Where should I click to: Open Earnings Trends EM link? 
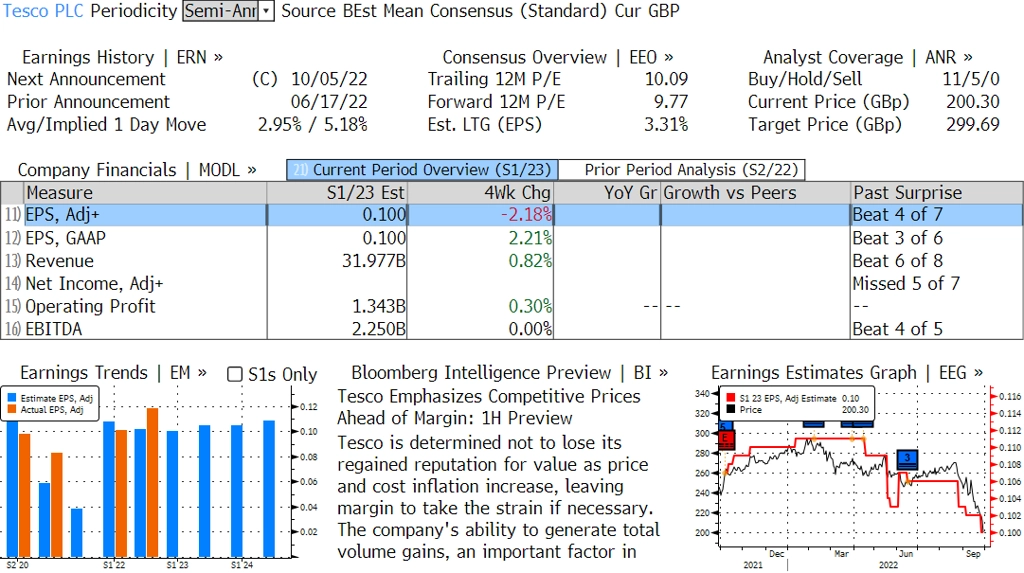point(114,373)
